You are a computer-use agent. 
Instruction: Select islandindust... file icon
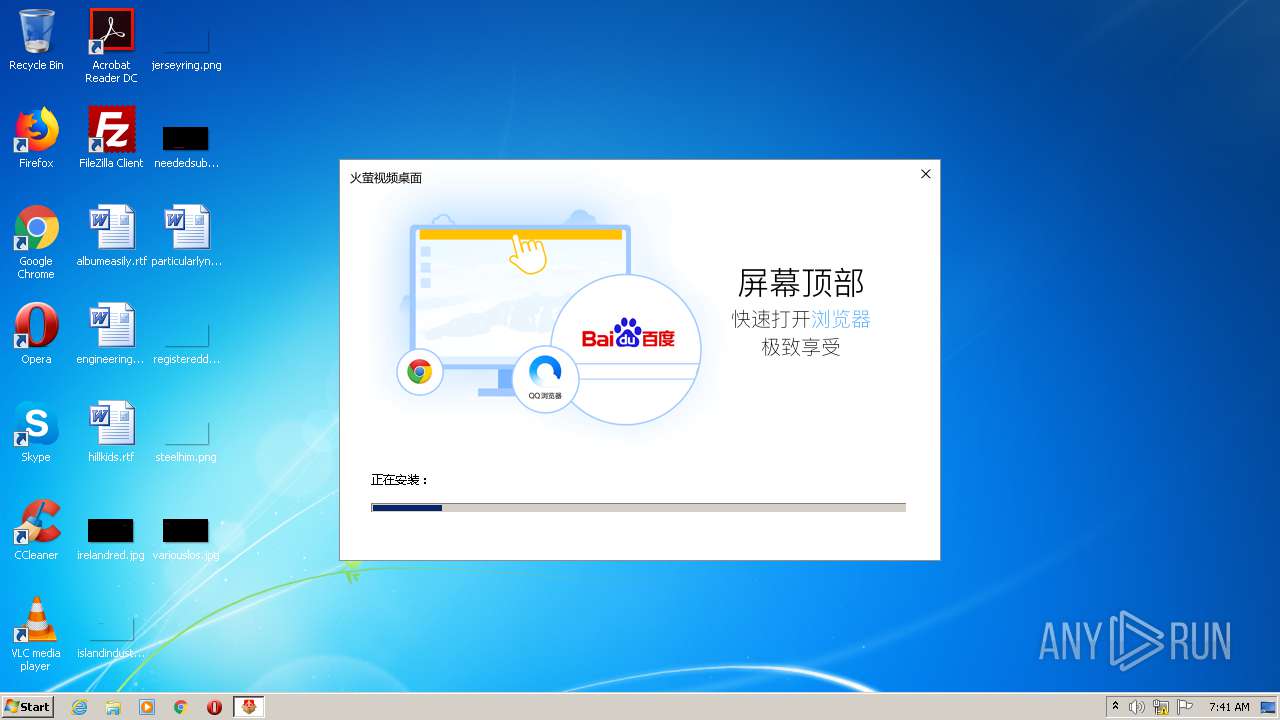coord(111,636)
